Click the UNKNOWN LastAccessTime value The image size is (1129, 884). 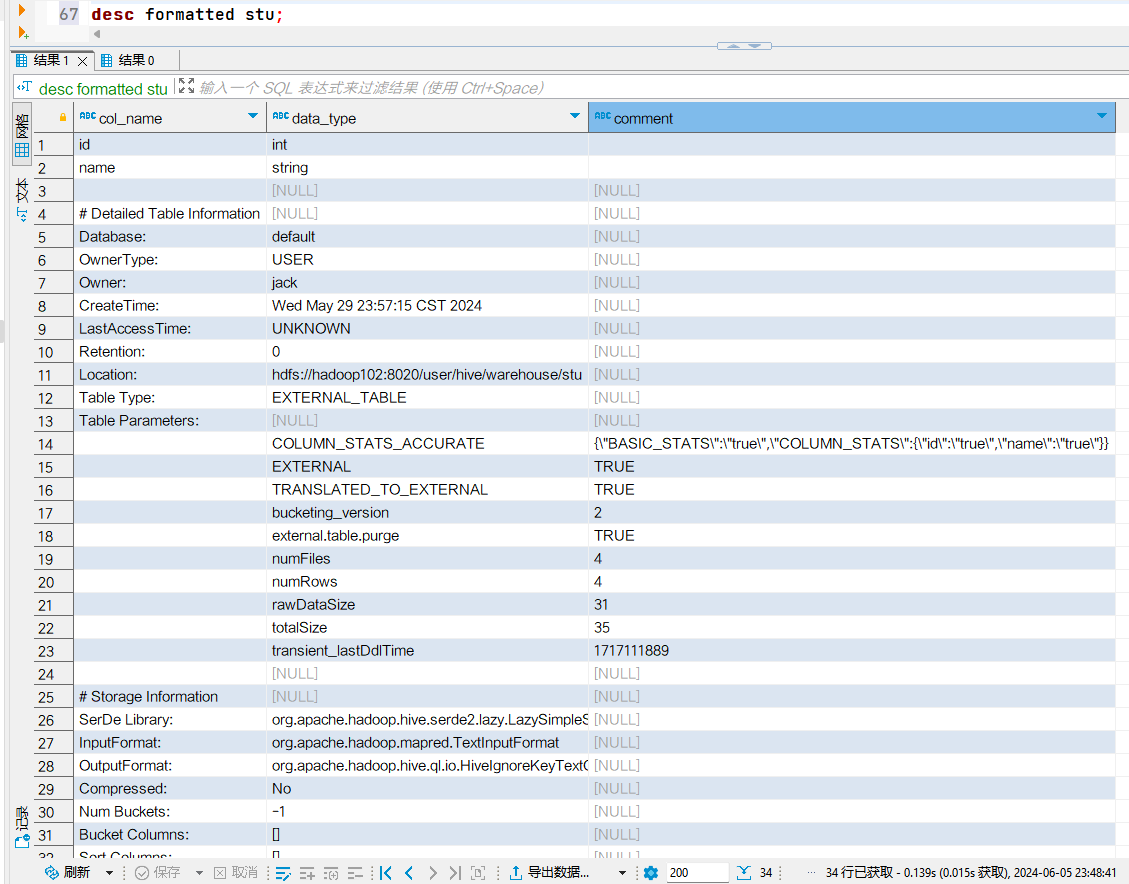[x=428, y=328]
